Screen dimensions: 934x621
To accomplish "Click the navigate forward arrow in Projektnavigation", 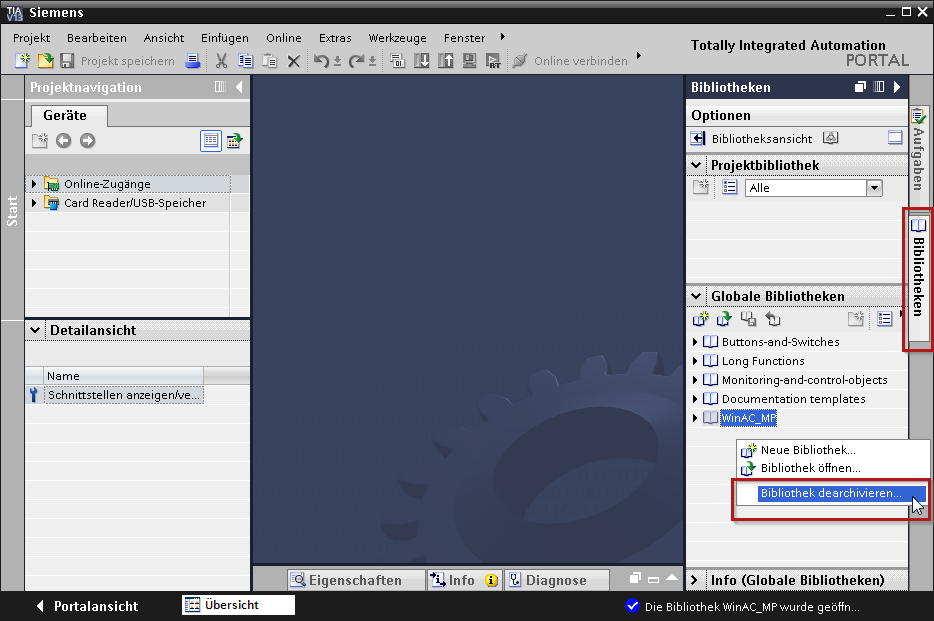I will click(x=88, y=141).
